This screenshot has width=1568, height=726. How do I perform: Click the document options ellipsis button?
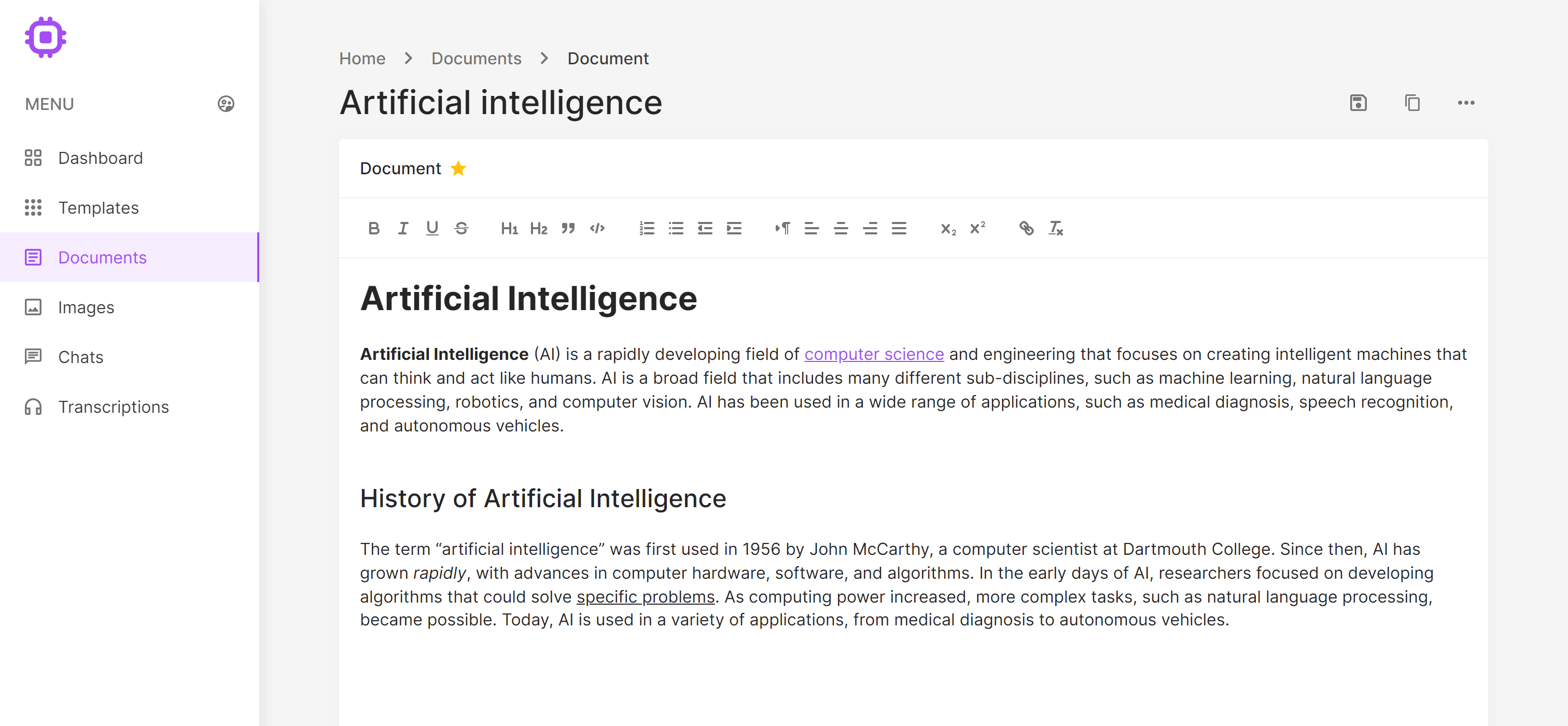pos(1467,102)
